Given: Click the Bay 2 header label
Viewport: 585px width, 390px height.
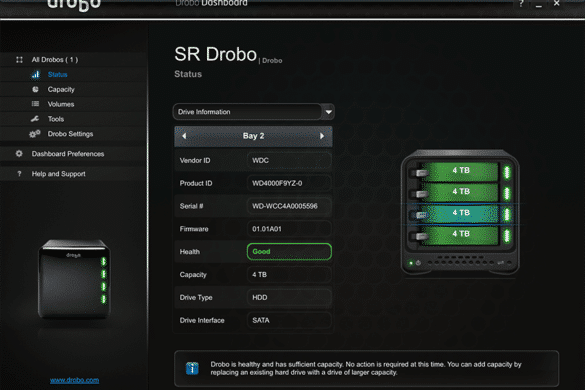Looking at the screenshot, I should pos(253,136).
